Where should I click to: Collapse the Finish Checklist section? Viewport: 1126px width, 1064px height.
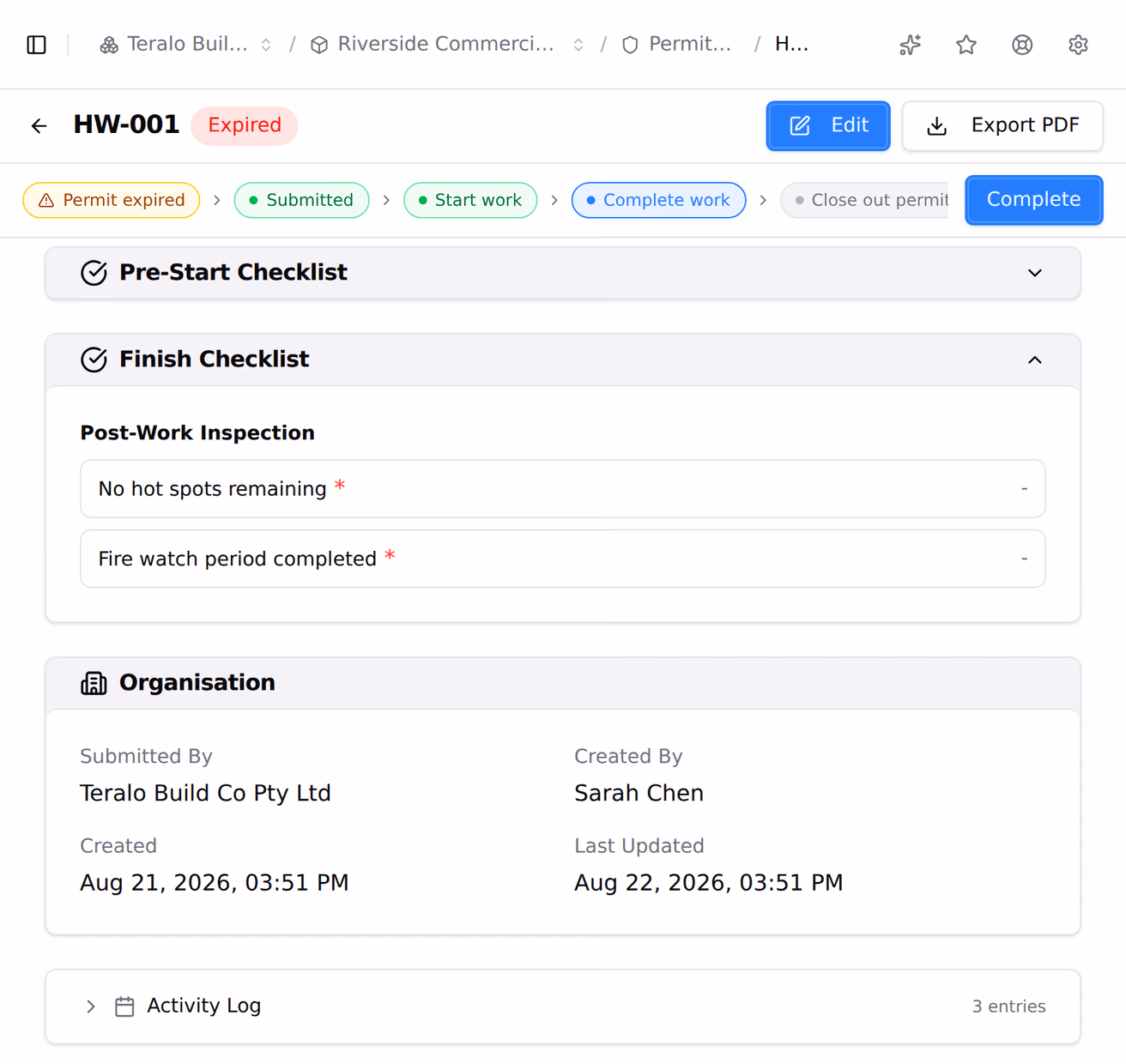[x=1035, y=360]
